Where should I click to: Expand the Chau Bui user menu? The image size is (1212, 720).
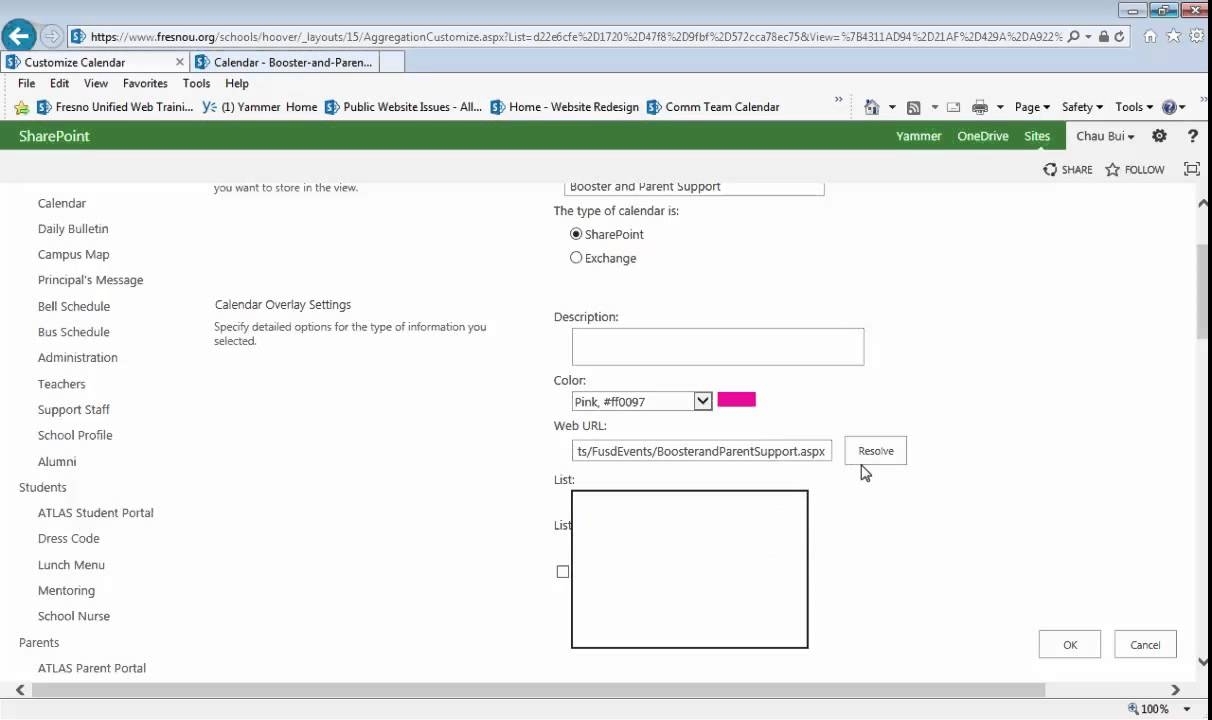point(1105,136)
